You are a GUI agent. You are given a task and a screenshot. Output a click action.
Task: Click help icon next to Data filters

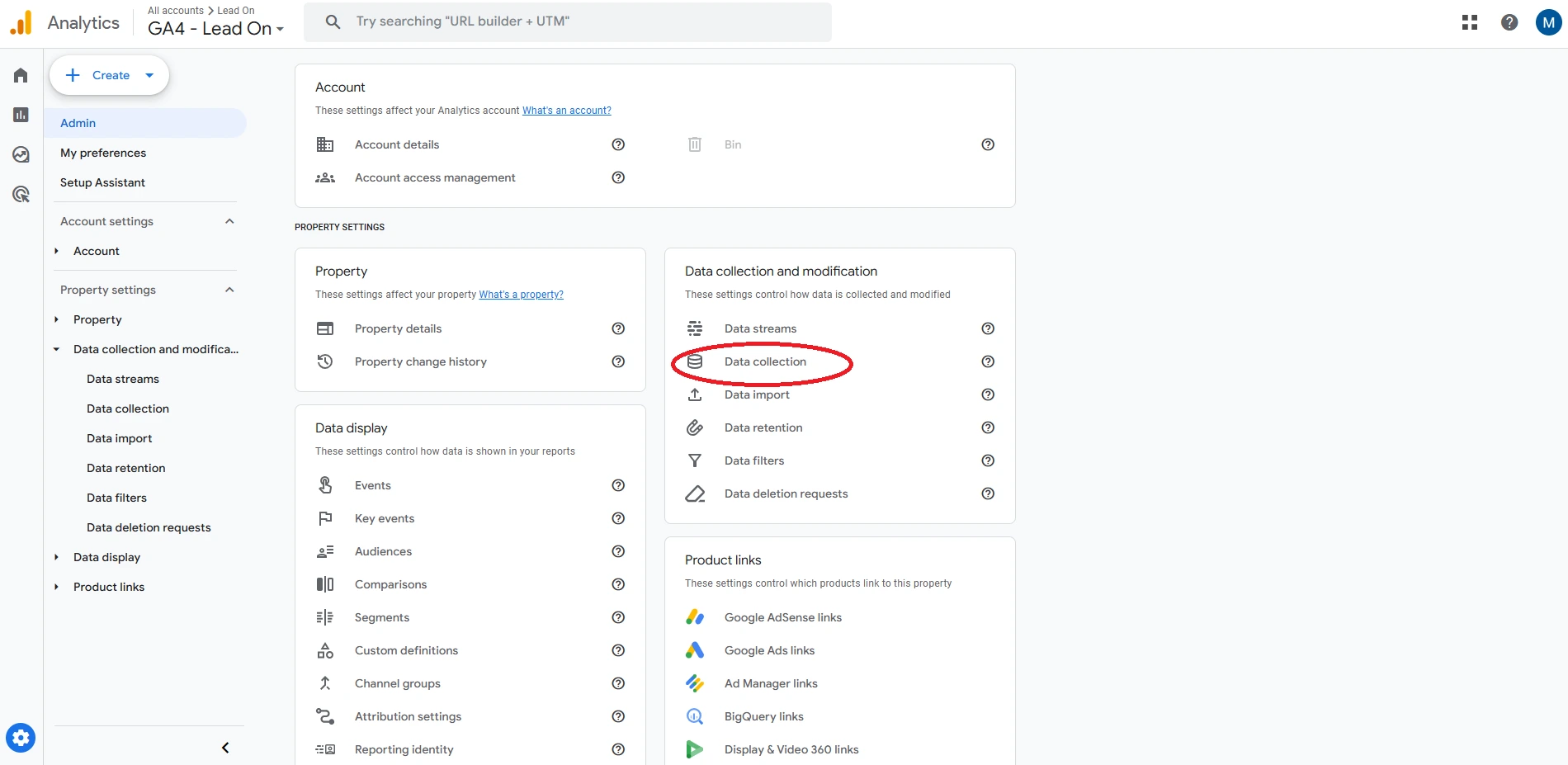(988, 460)
